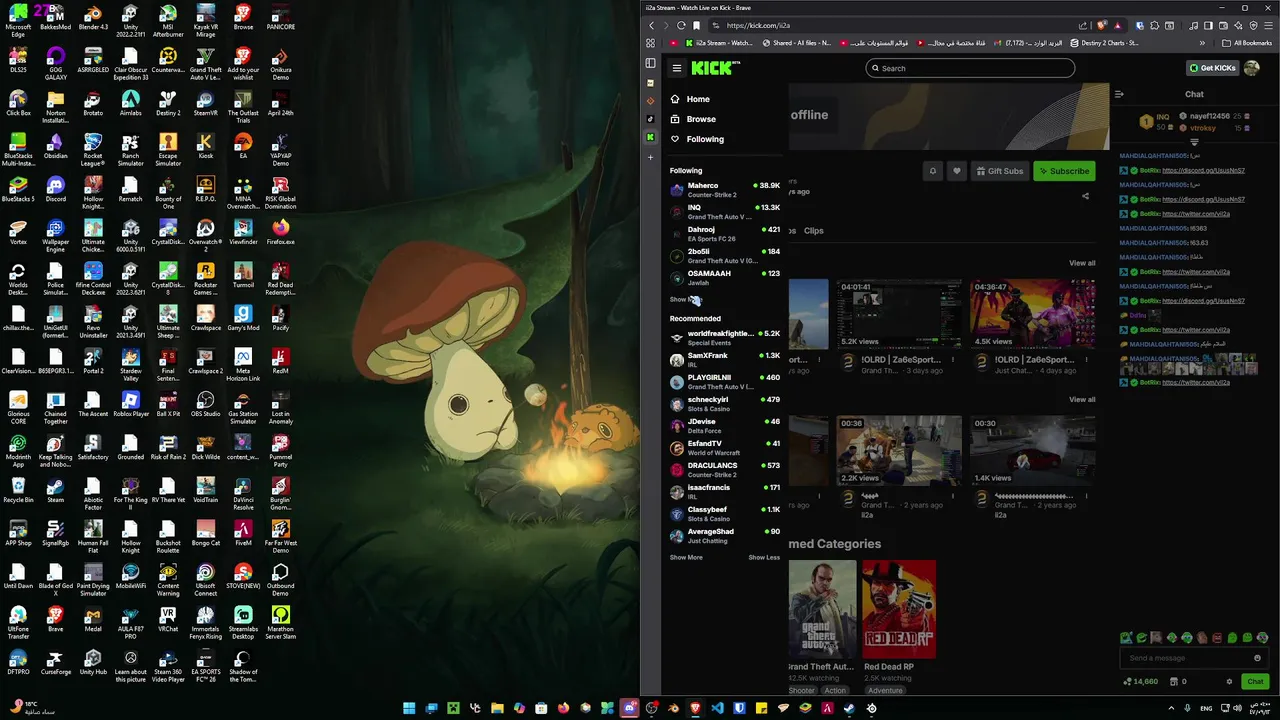This screenshot has height=720, width=1280.
Task: Click the notification bell on channel
Action: (933, 171)
